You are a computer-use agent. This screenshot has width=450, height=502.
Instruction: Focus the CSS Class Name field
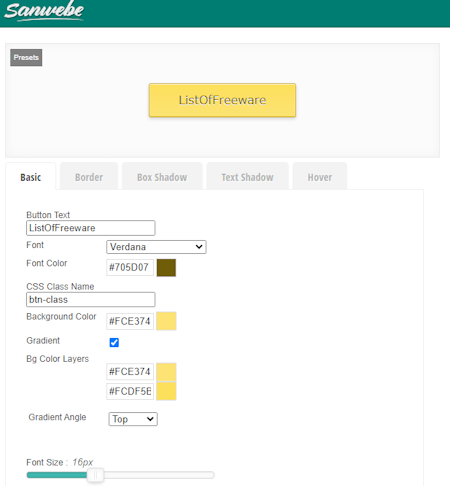(91, 299)
